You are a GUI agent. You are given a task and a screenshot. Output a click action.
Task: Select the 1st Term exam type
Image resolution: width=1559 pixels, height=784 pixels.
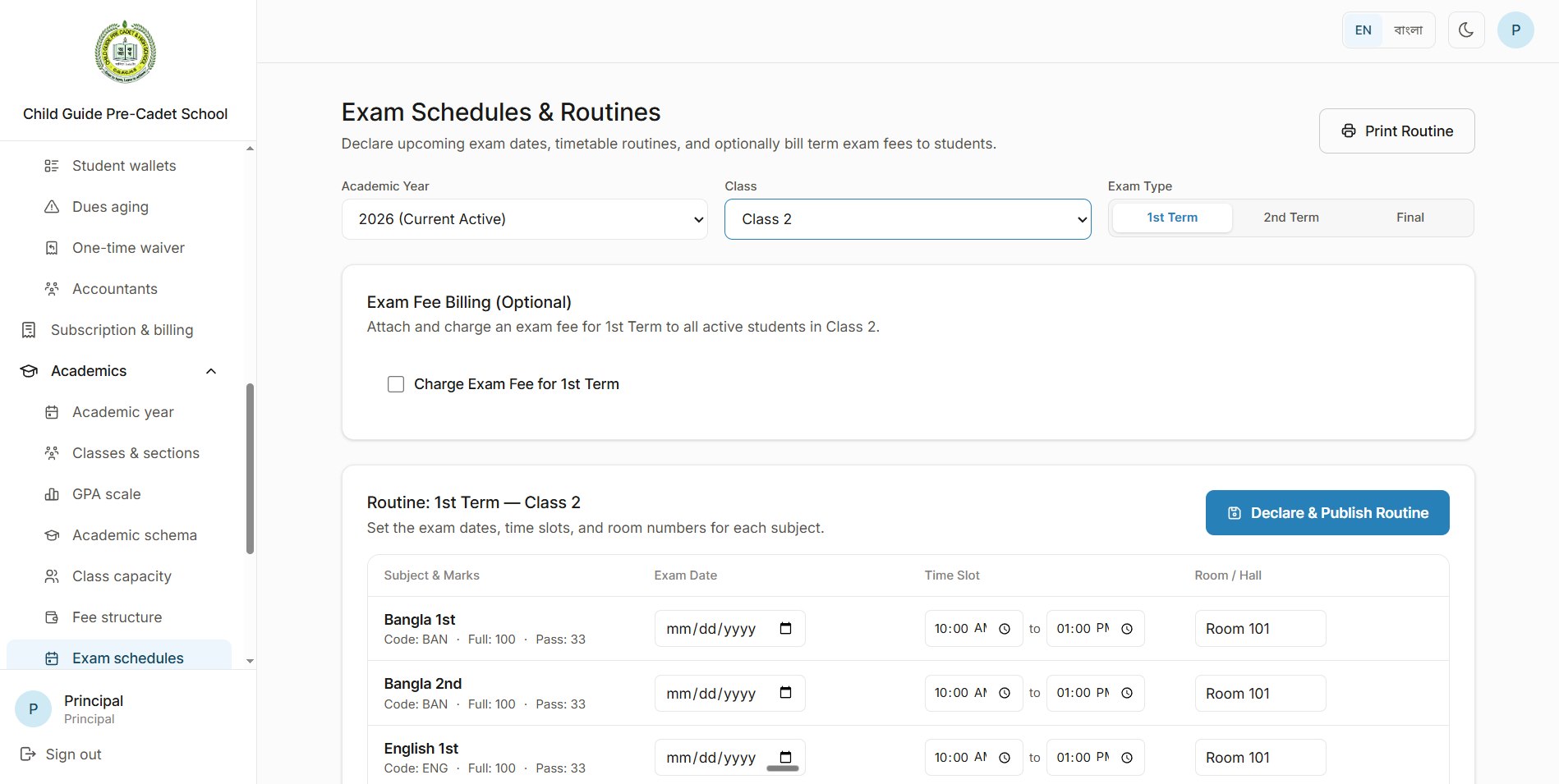pyautogui.click(x=1172, y=218)
